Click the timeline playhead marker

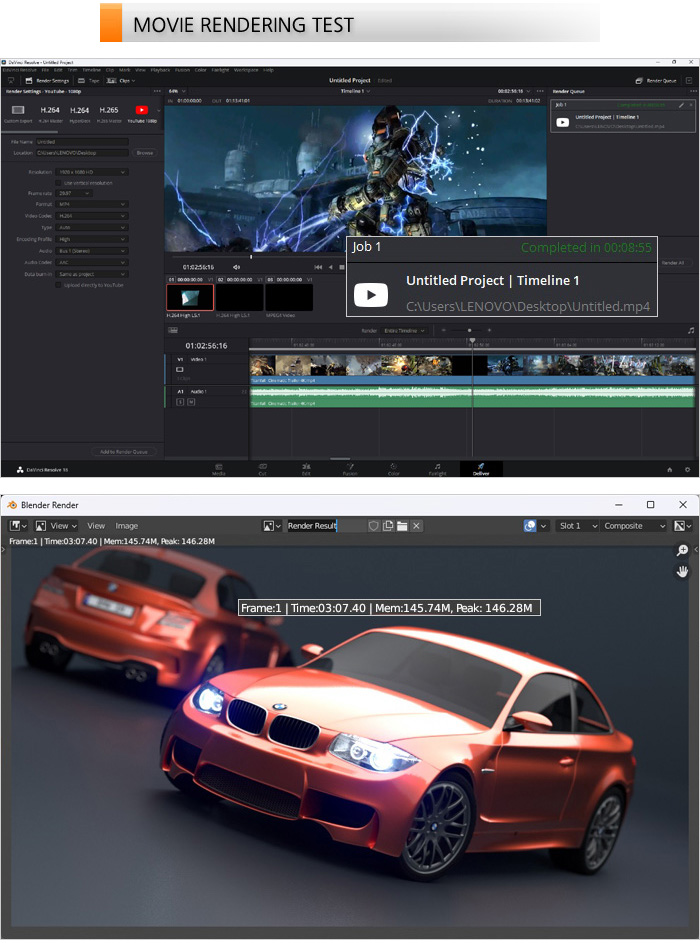(473, 341)
